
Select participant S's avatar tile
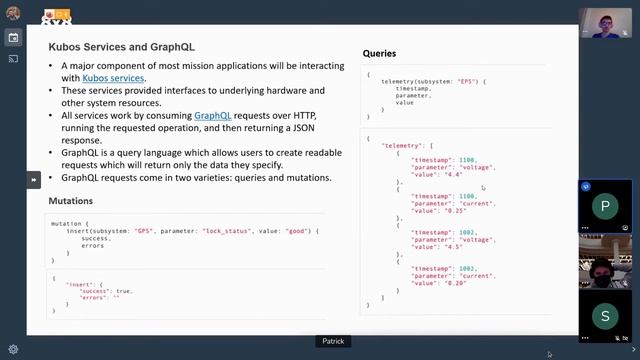[x=605, y=316]
